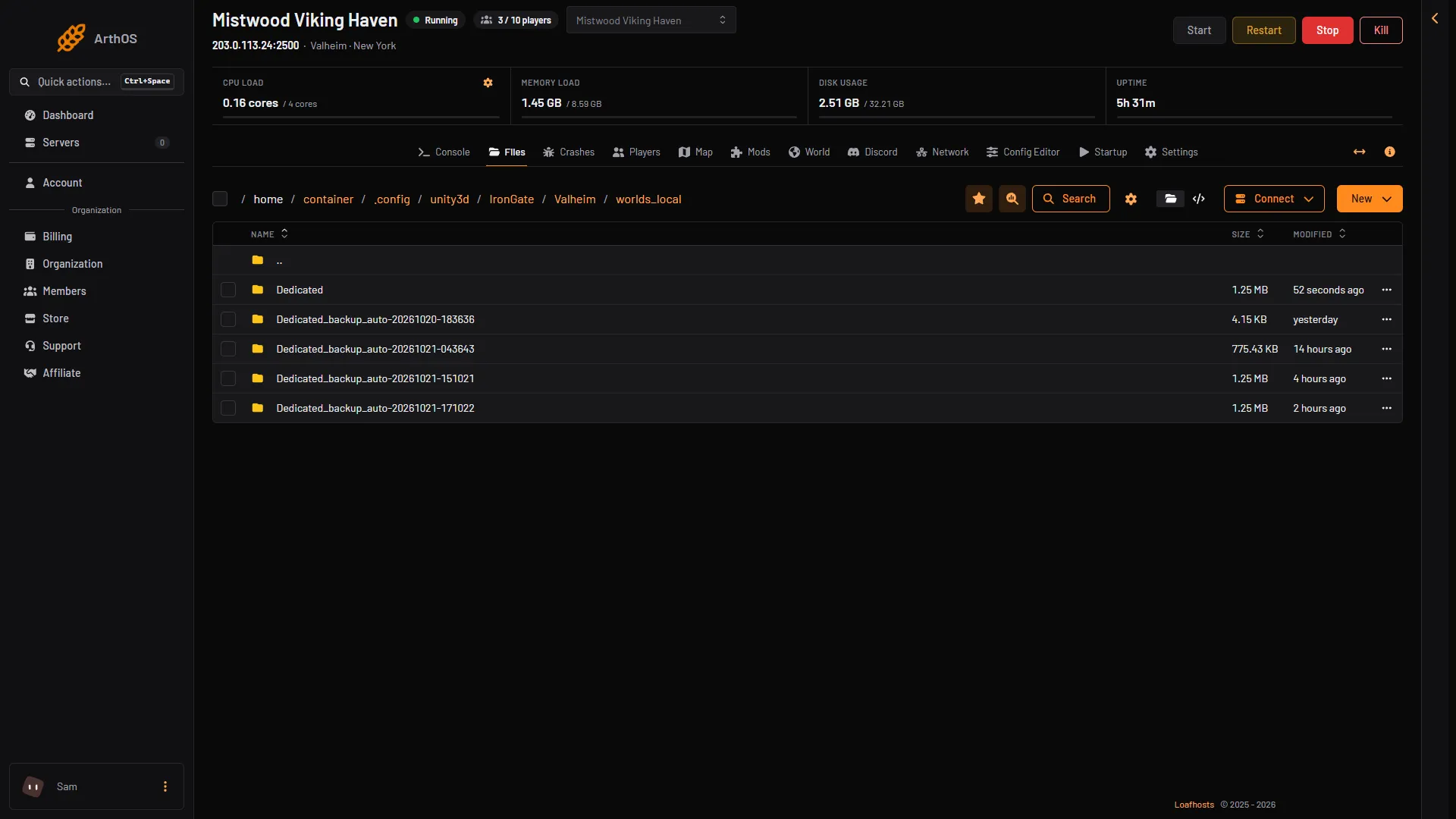This screenshot has width=1456, height=819.
Task: Open options for Dedicated_backup_auto-20261021-043643
Action: (1387, 349)
